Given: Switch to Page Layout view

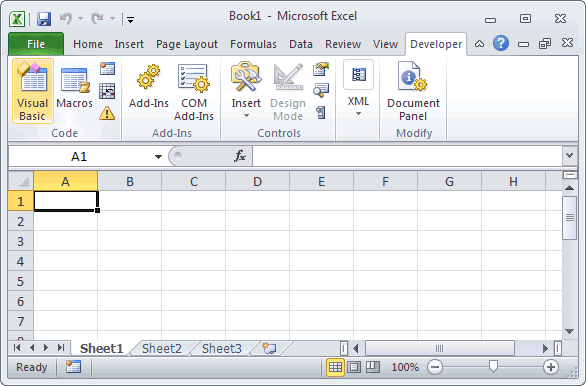Looking at the screenshot, I should pos(354,367).
